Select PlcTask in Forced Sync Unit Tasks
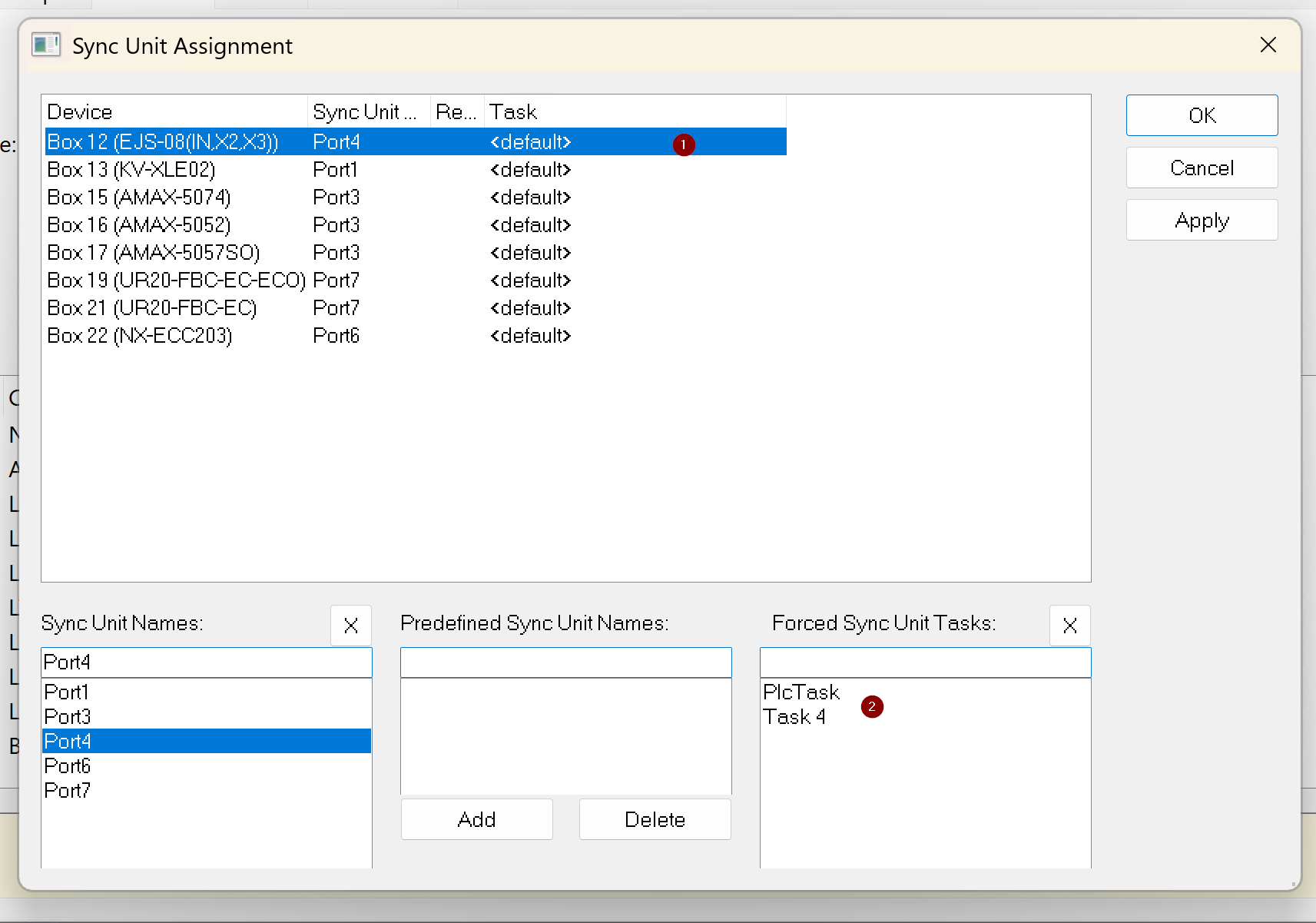Image resolution: width=1316 pixels, height=923 pixels. click(x=801, y=692)
